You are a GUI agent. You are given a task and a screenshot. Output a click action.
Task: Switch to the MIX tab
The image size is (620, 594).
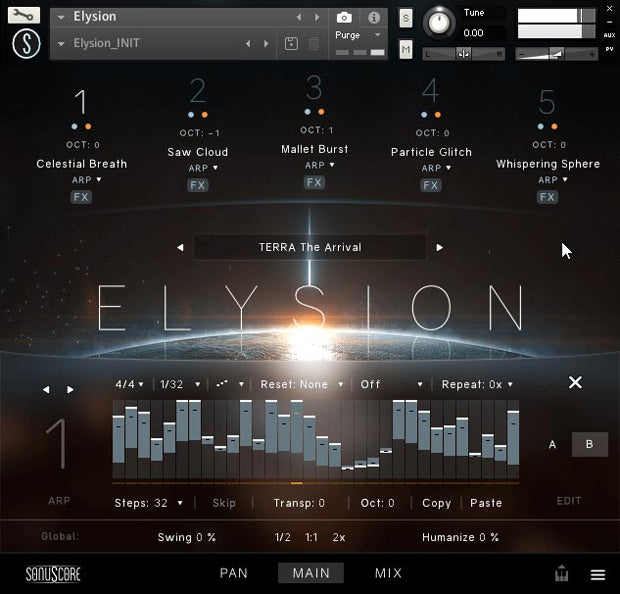pyautogui.click(x=388, y=573)
